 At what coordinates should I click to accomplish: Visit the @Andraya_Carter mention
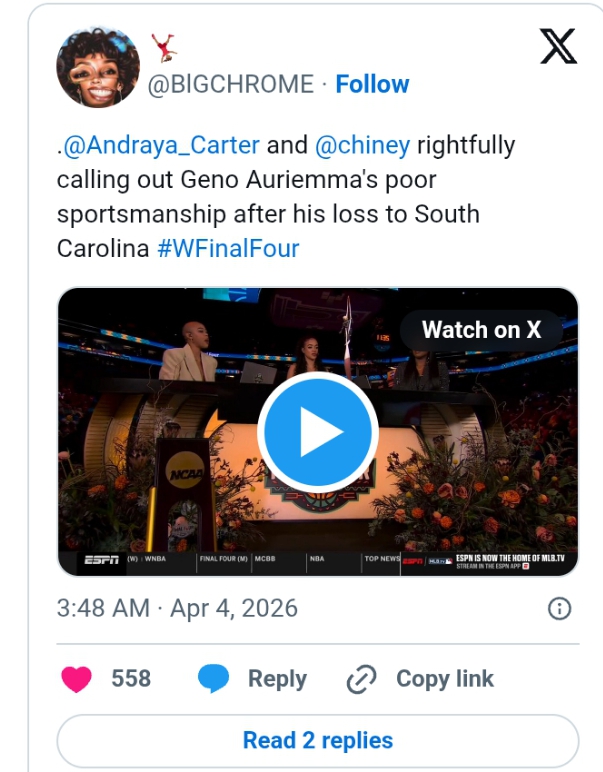pos(162,145)
